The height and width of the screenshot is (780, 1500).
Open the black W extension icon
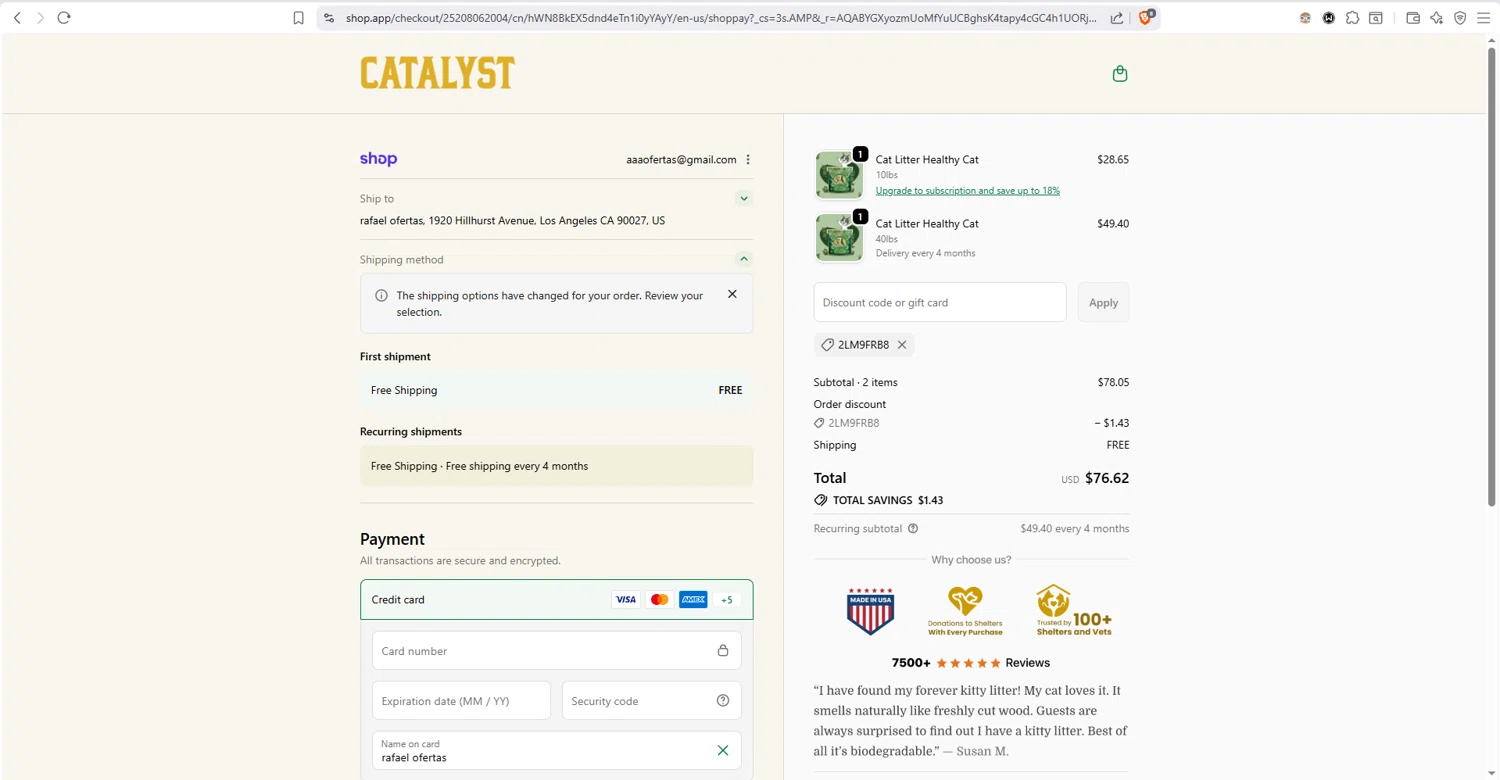pos(1329,18)
